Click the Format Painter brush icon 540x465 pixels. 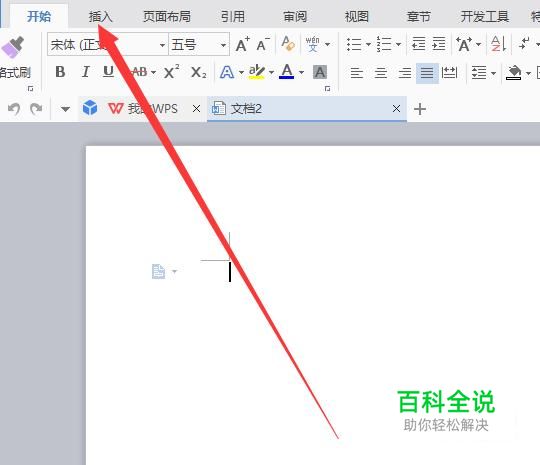[x=13, y=48]
